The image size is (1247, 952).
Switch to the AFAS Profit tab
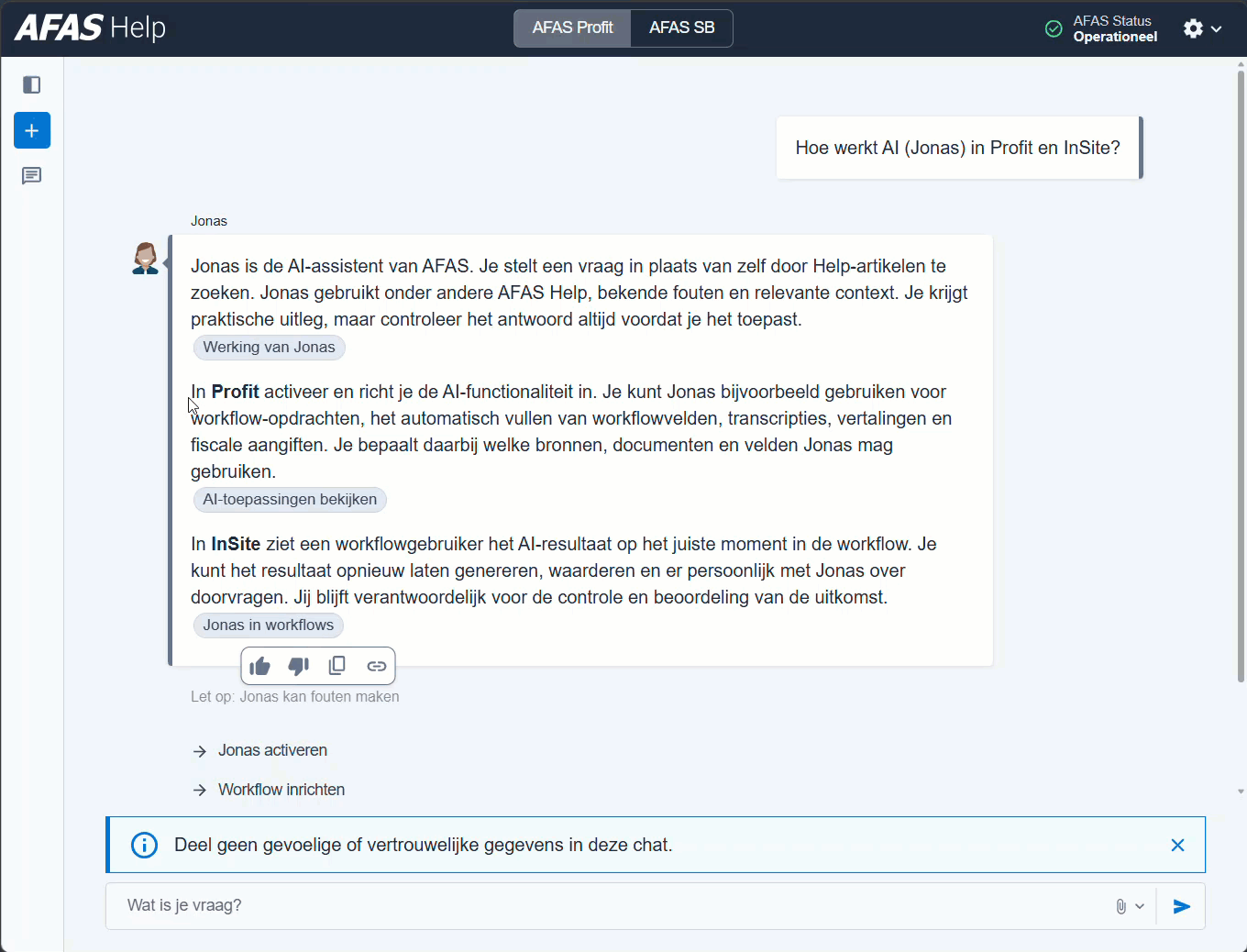pos(572,28)
